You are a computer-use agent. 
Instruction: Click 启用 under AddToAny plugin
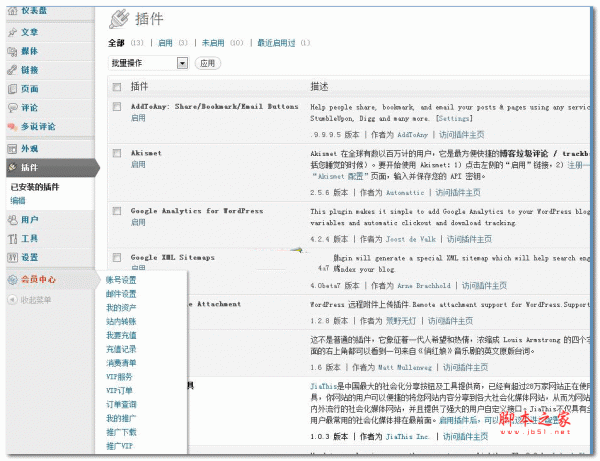coord(138,118)
